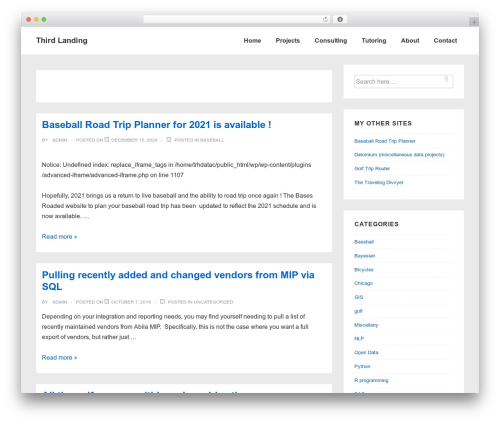Image resolution: width=500 pixels, height=423 pixels.
Task: Click the search magnifier icon in the search box
Action: coord(446,80)
